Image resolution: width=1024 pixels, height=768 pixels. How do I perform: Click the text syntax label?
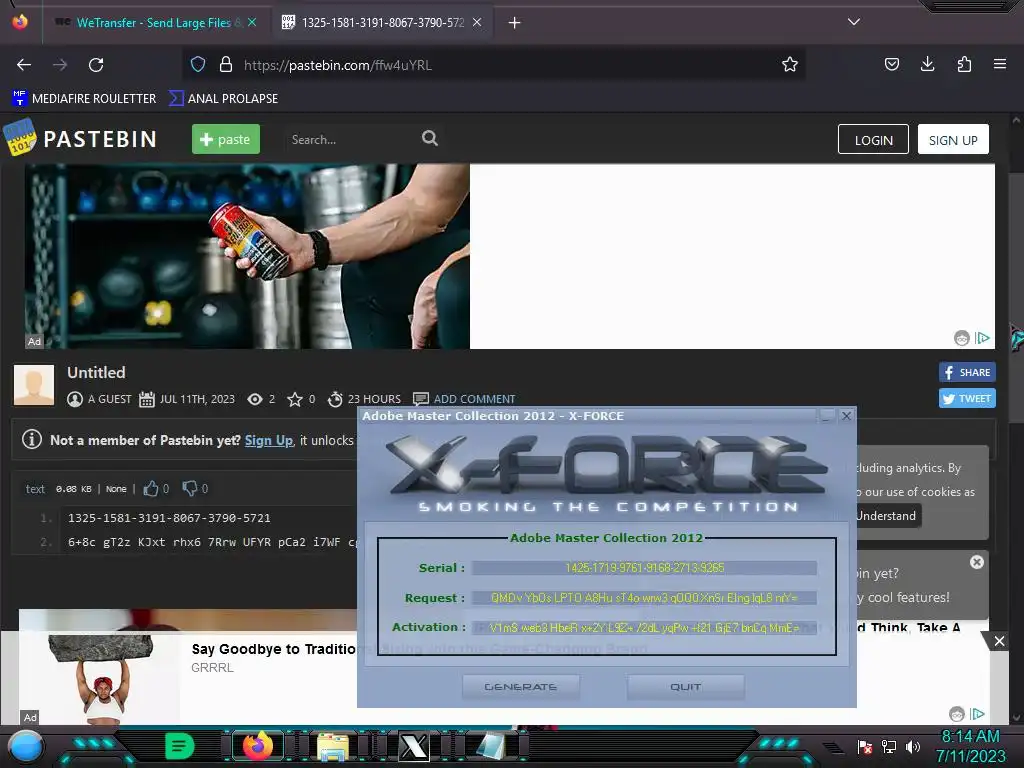pyautogui.click(x=35, y=488)
